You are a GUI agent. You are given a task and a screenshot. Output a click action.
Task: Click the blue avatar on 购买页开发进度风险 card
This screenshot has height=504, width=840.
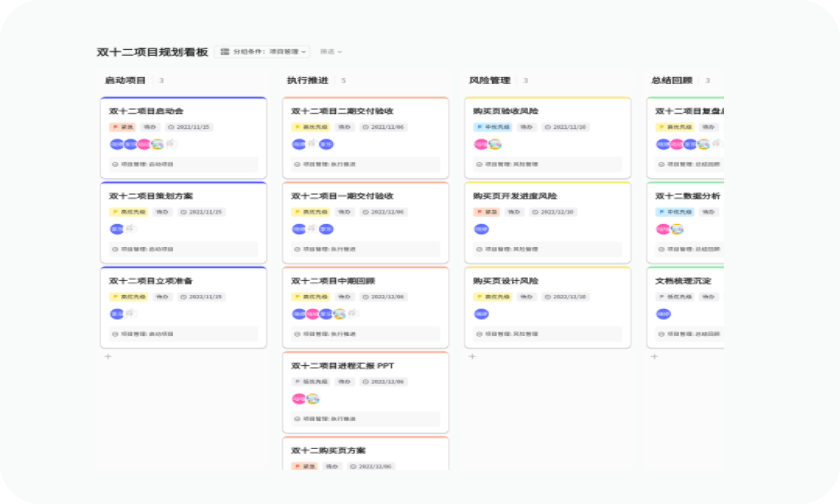pyautogui.click(x=481, y=229)
